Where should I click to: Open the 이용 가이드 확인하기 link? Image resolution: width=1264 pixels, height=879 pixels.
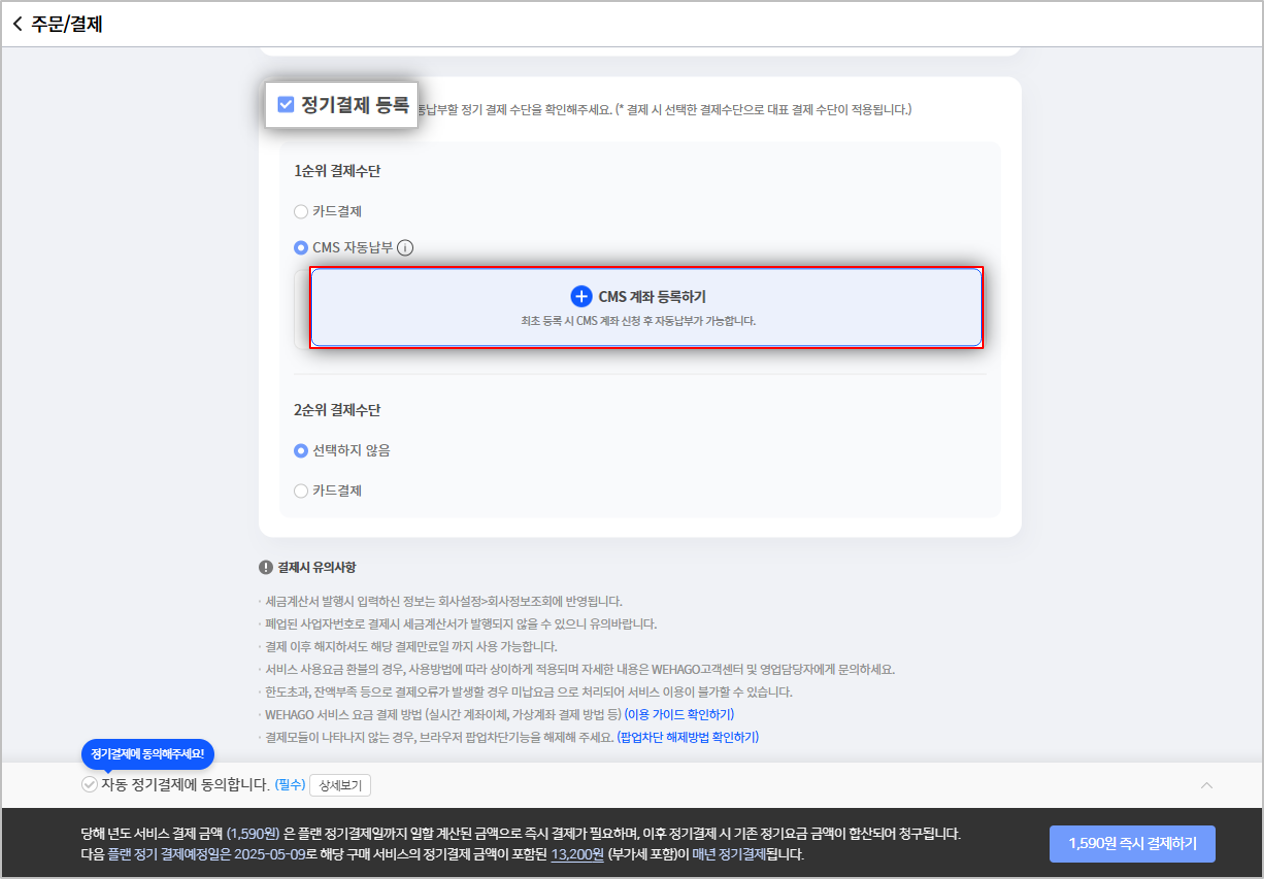(x=679, y=714)
